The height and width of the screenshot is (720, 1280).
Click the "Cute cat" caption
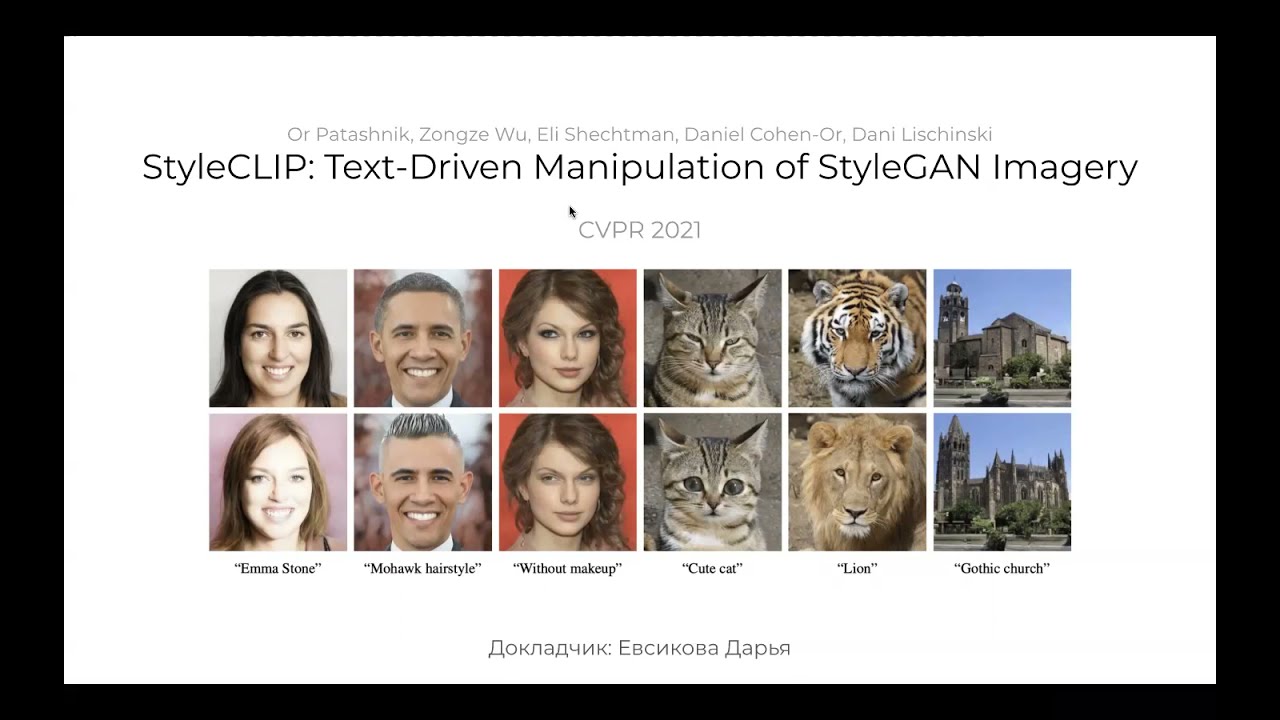pos(712,568)
